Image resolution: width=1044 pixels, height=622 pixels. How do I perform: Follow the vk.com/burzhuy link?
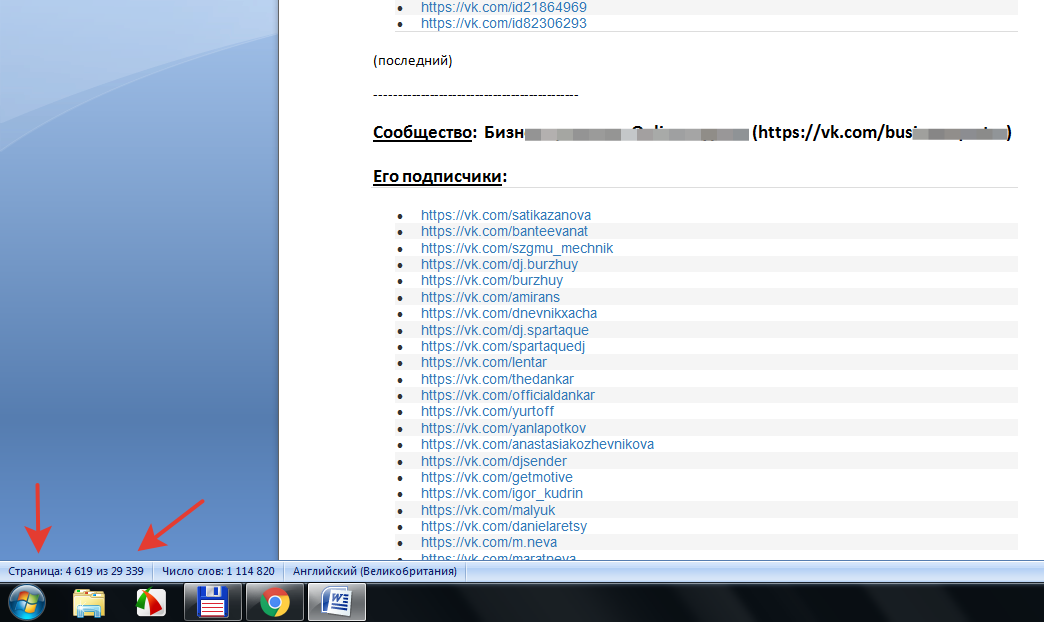point(491,280)
